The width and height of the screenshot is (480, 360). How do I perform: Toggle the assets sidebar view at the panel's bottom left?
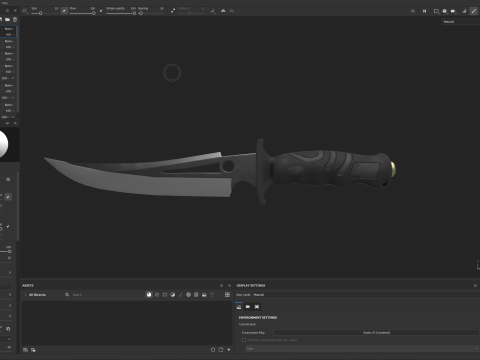coord(25,350)
